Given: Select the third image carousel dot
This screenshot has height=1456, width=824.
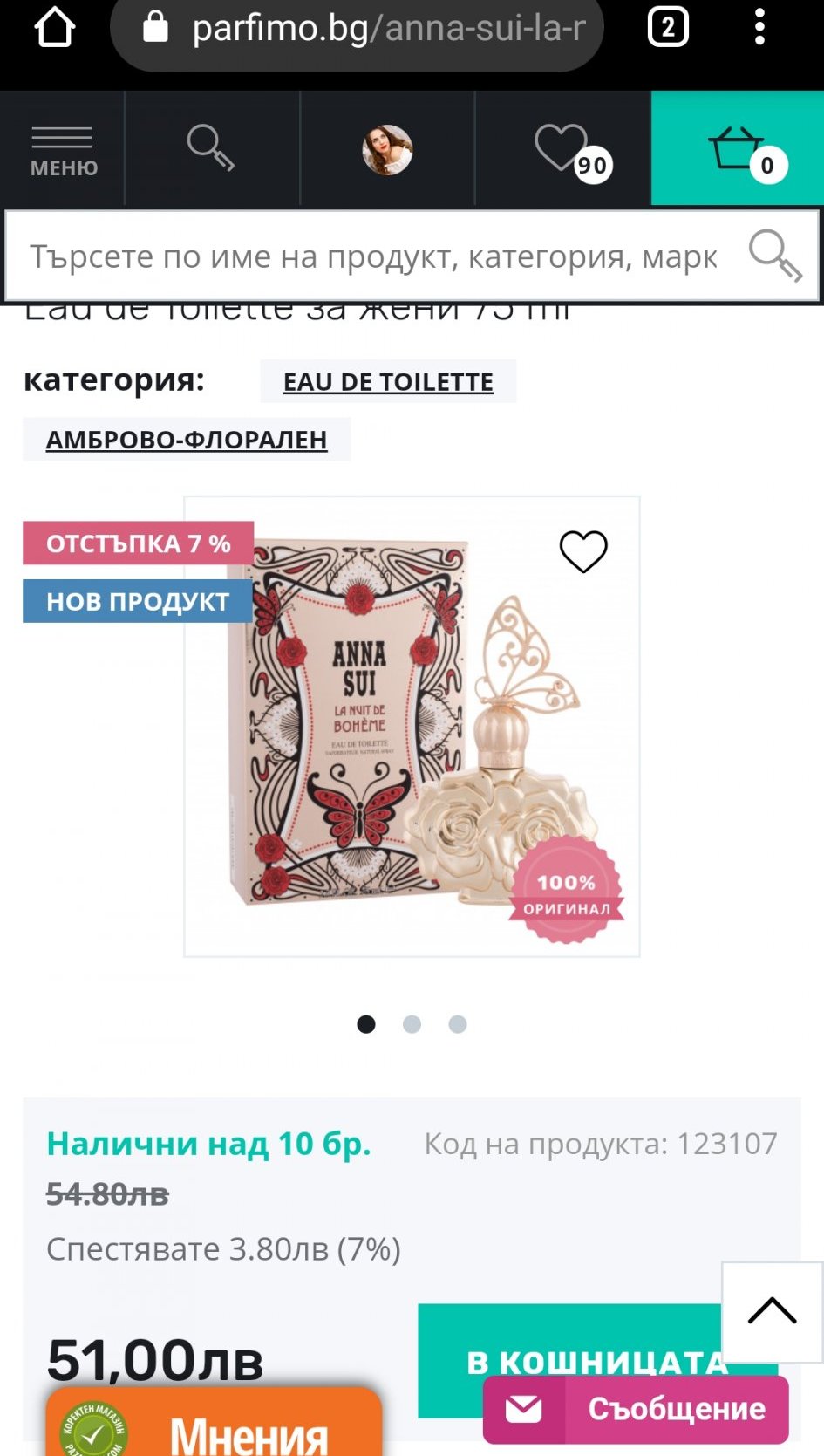Looking at the screenshot, I should [x=458, y=1024].
